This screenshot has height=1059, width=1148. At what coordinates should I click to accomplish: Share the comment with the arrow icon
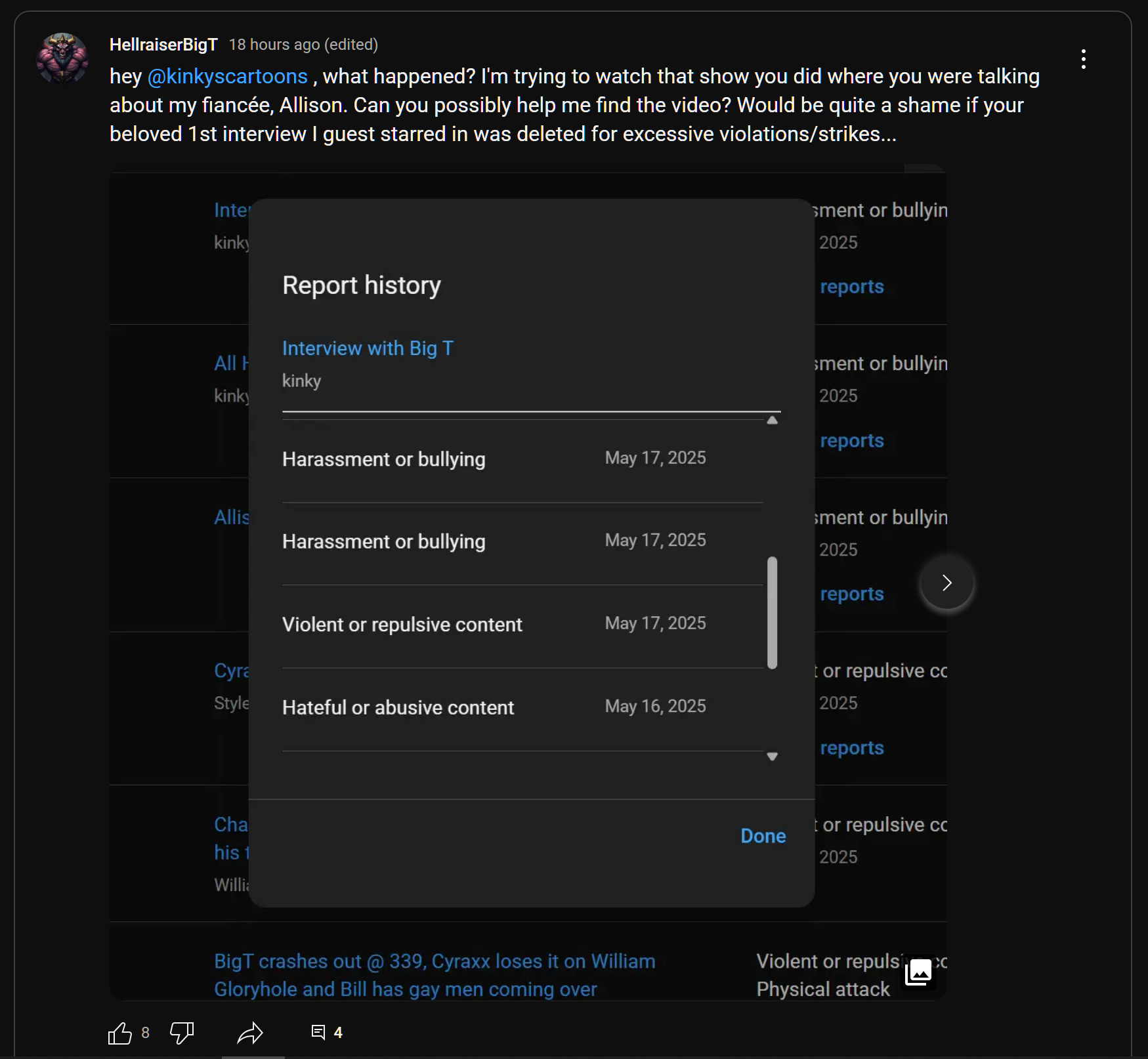click(250, 1033)
